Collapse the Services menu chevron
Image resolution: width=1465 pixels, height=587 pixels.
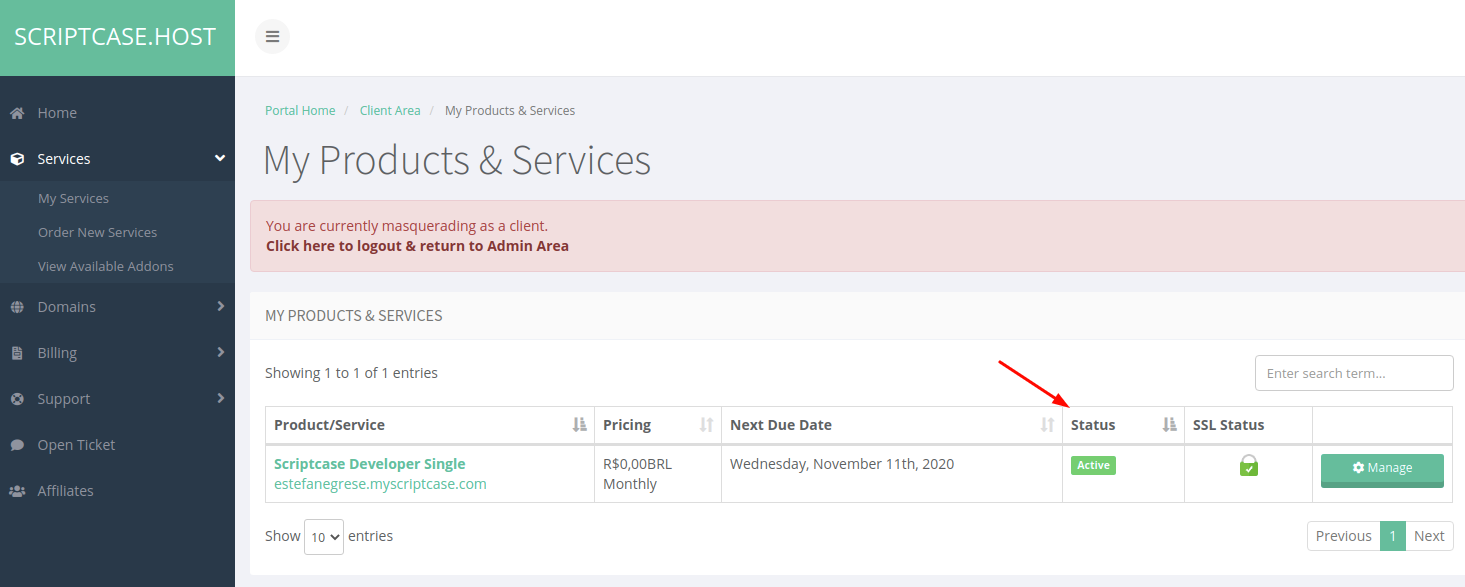tap(220, 159)
